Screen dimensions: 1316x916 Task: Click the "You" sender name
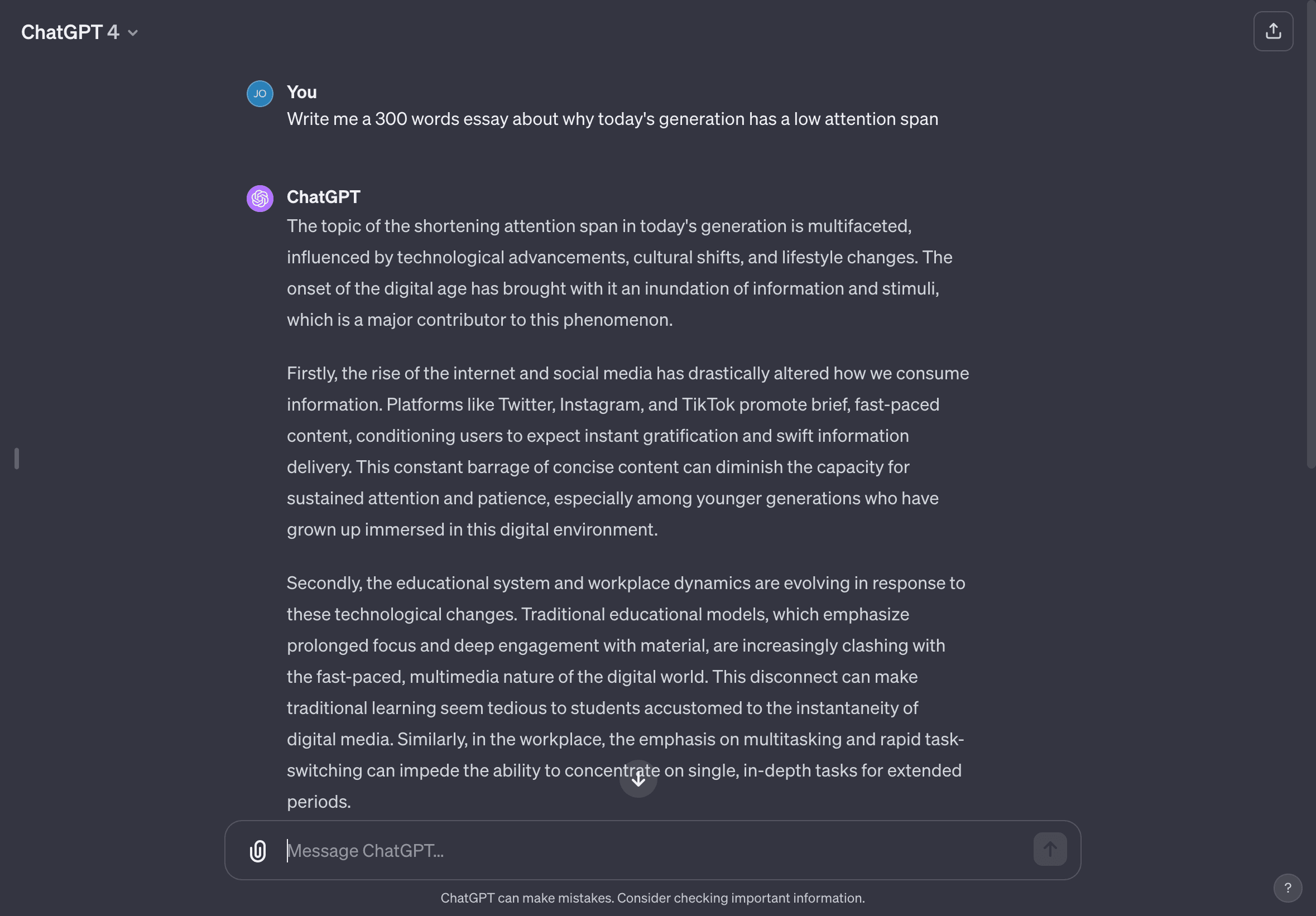301,92
